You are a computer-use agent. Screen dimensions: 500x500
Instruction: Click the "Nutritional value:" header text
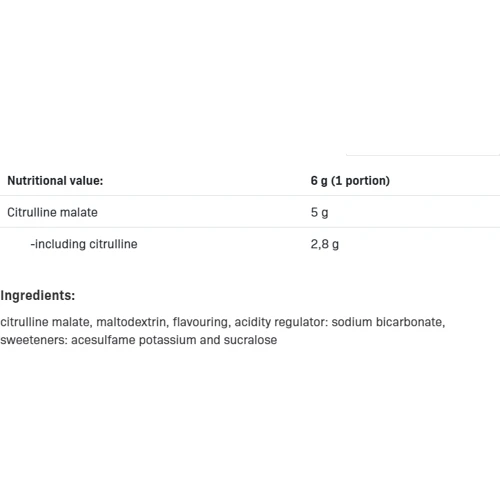tap(55, 181)
